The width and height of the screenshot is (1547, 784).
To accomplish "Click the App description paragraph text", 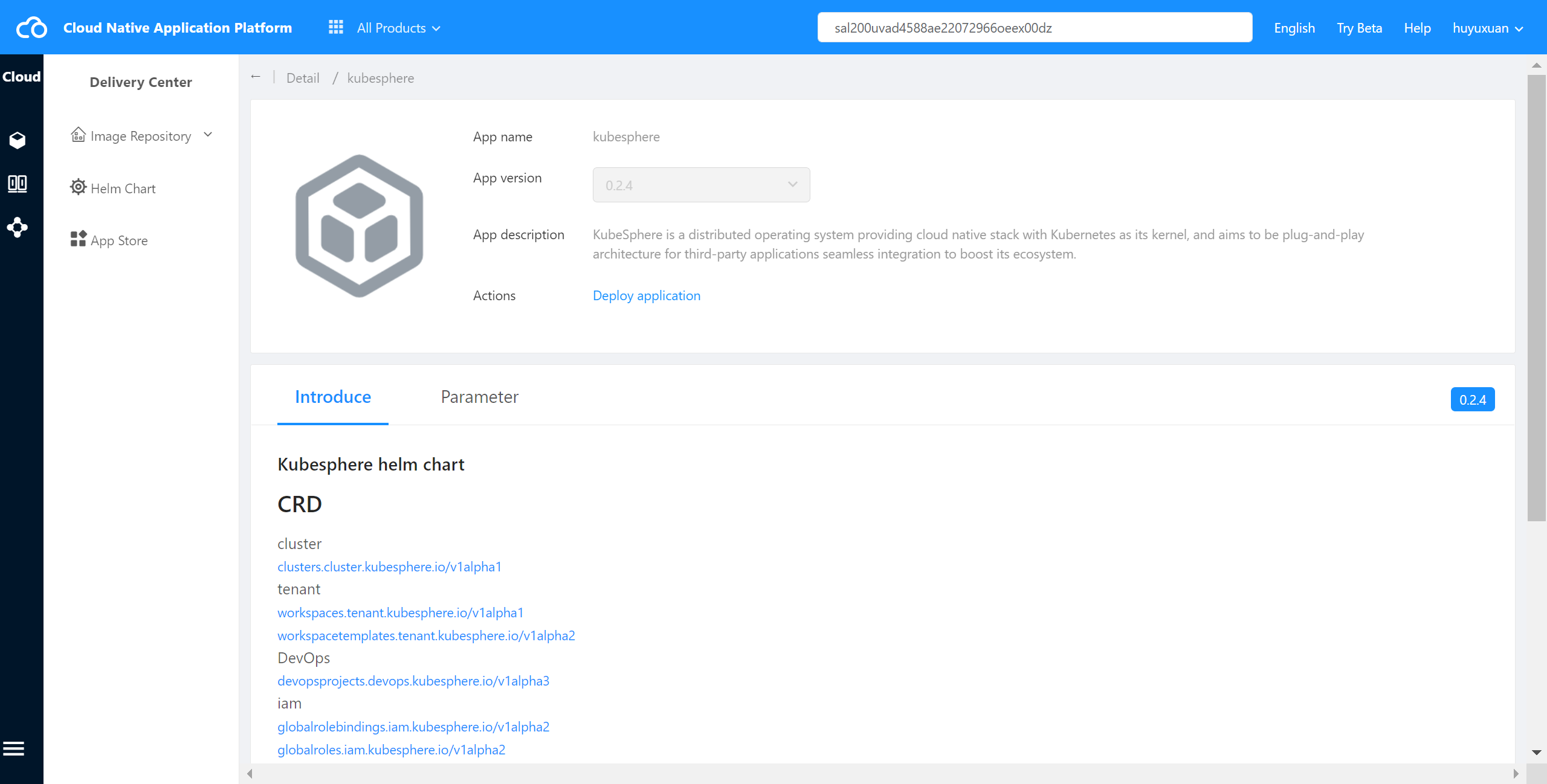I will (x=978, y=244).
